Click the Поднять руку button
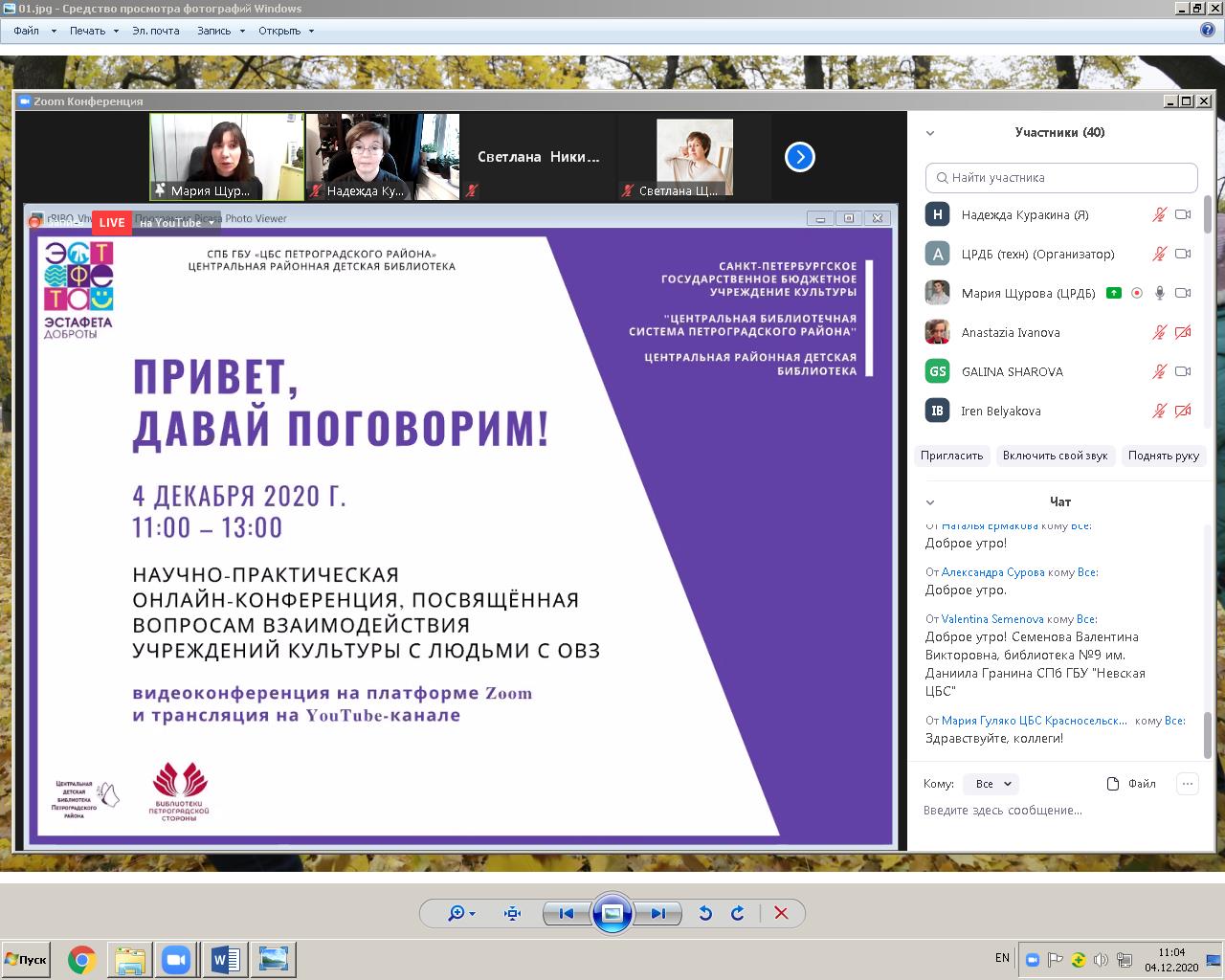 coord(1163,456)
